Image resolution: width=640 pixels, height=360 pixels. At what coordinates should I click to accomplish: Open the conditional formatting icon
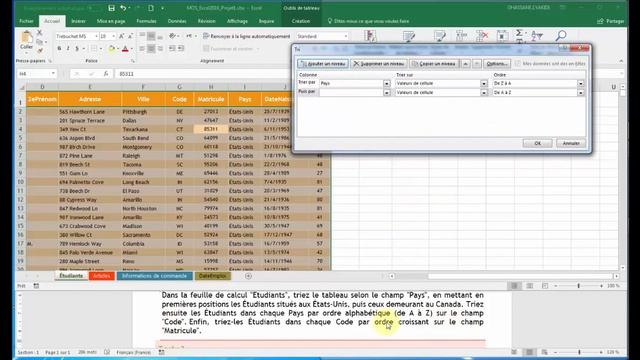370,36
